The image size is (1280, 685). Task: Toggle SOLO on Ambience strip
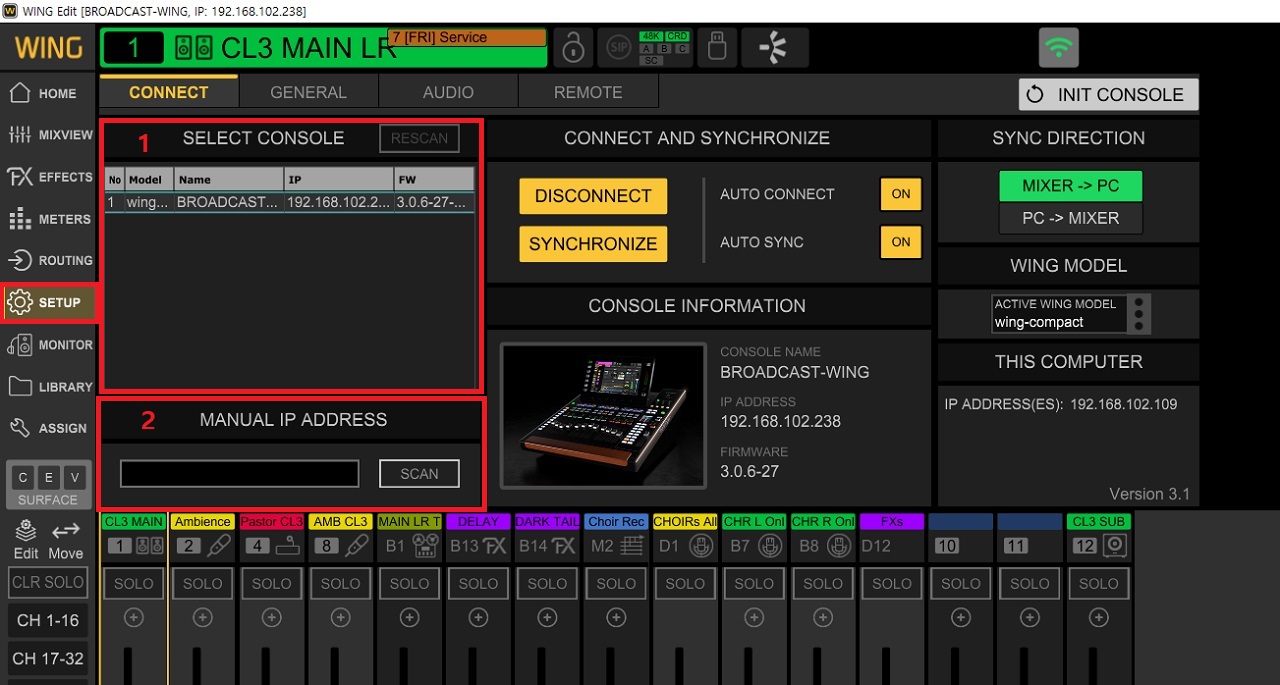[x=203, y=583]
